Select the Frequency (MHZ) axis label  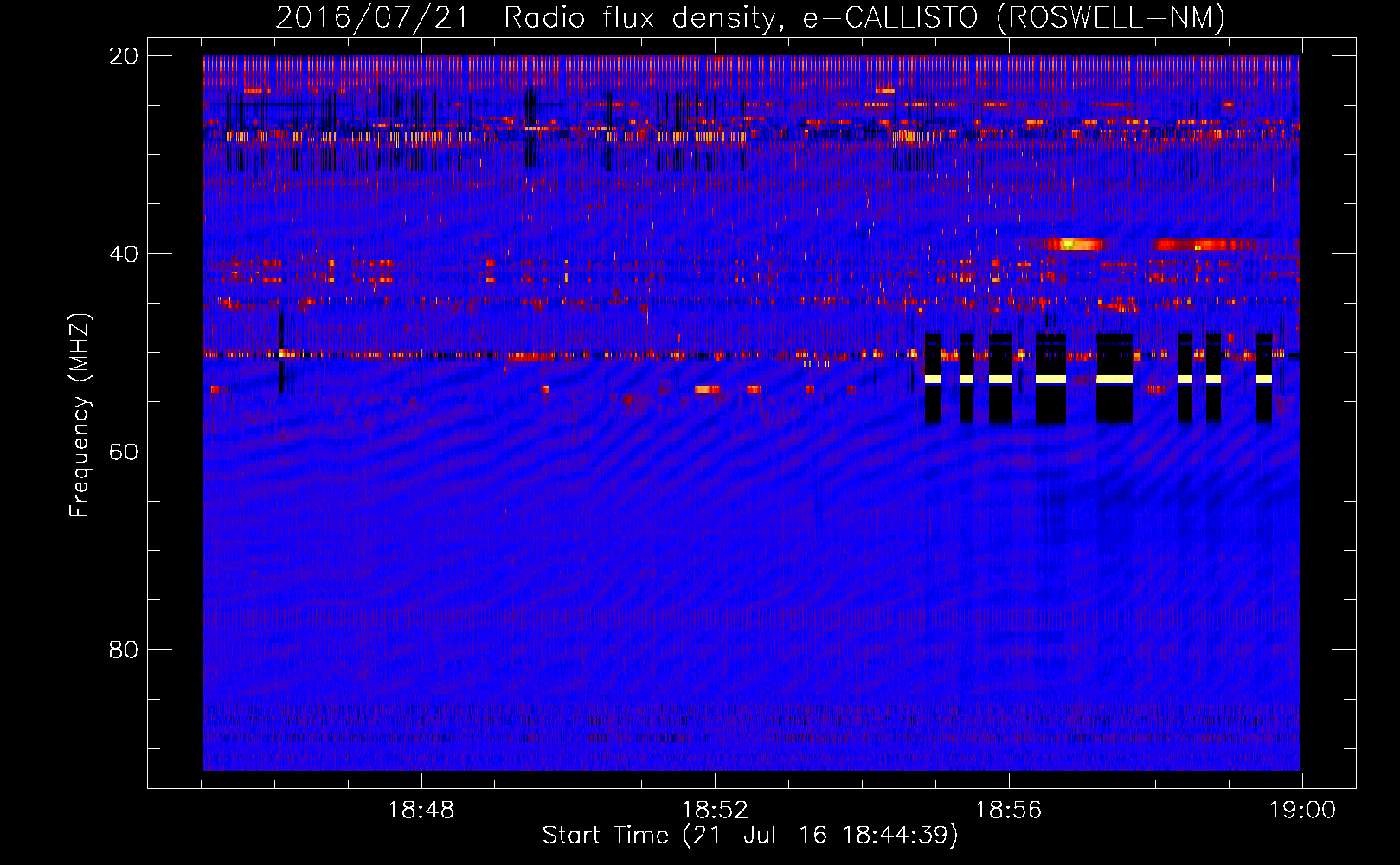(79, 415)
